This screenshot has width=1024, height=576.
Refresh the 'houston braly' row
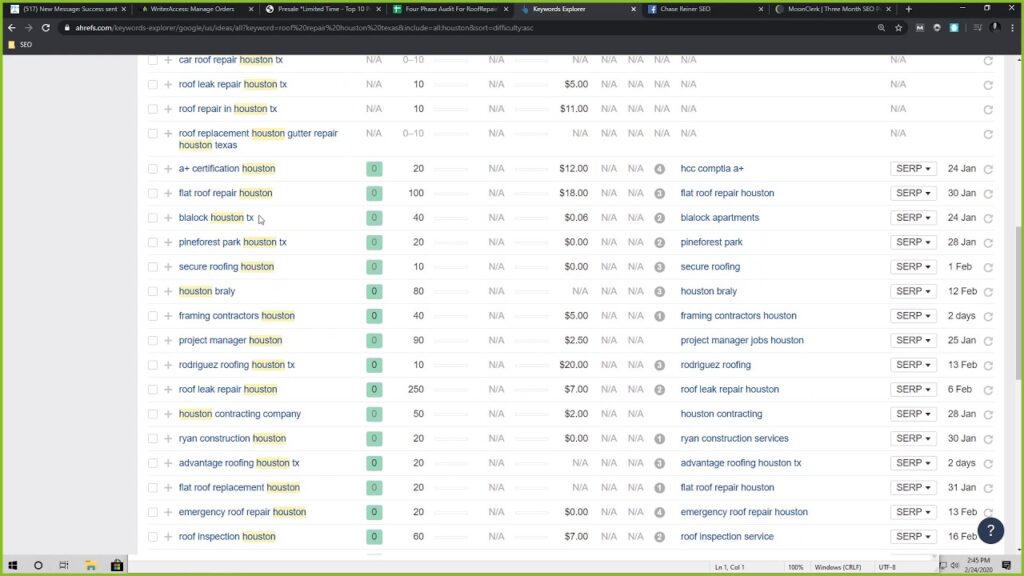(988, 292)
